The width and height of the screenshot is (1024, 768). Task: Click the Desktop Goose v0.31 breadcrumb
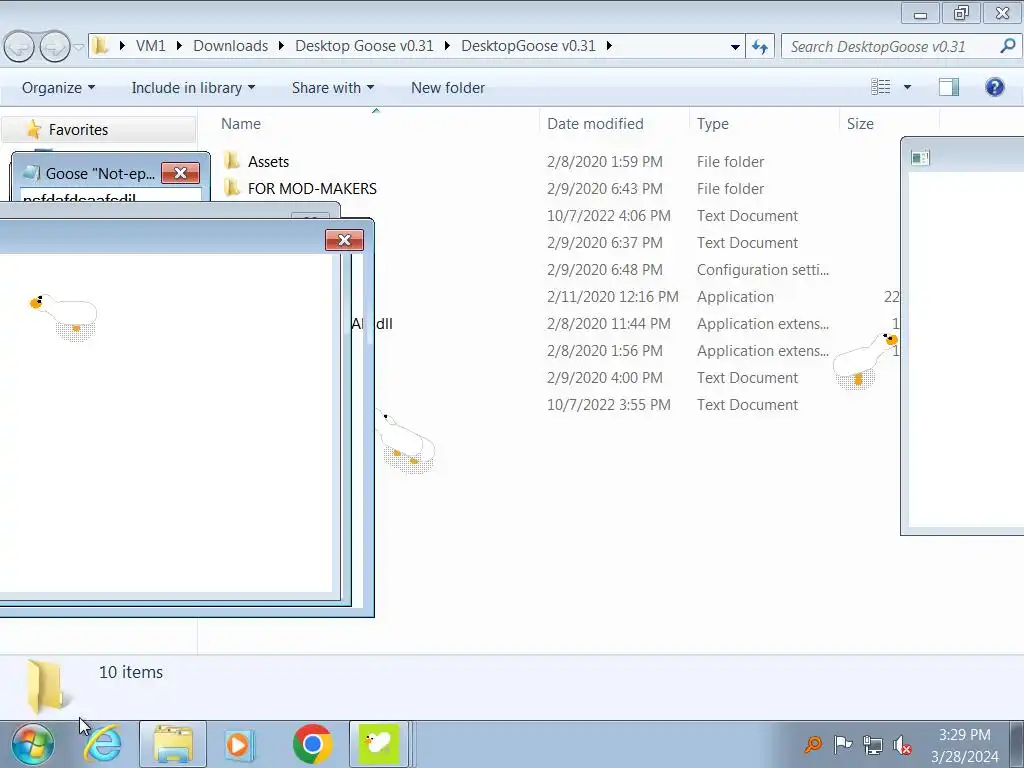(x=364, y=46)
